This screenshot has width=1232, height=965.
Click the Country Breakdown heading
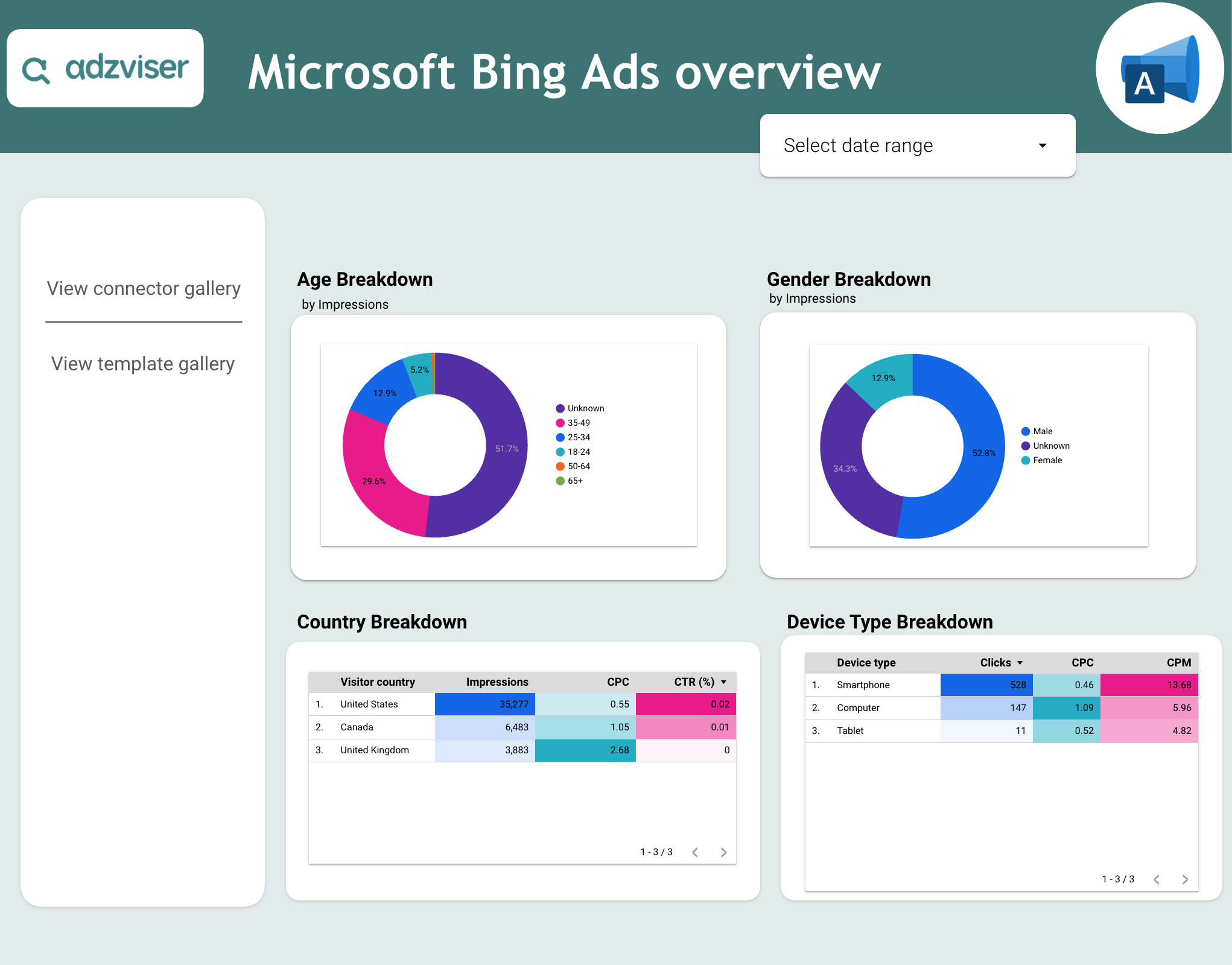(x=382, y=622)
